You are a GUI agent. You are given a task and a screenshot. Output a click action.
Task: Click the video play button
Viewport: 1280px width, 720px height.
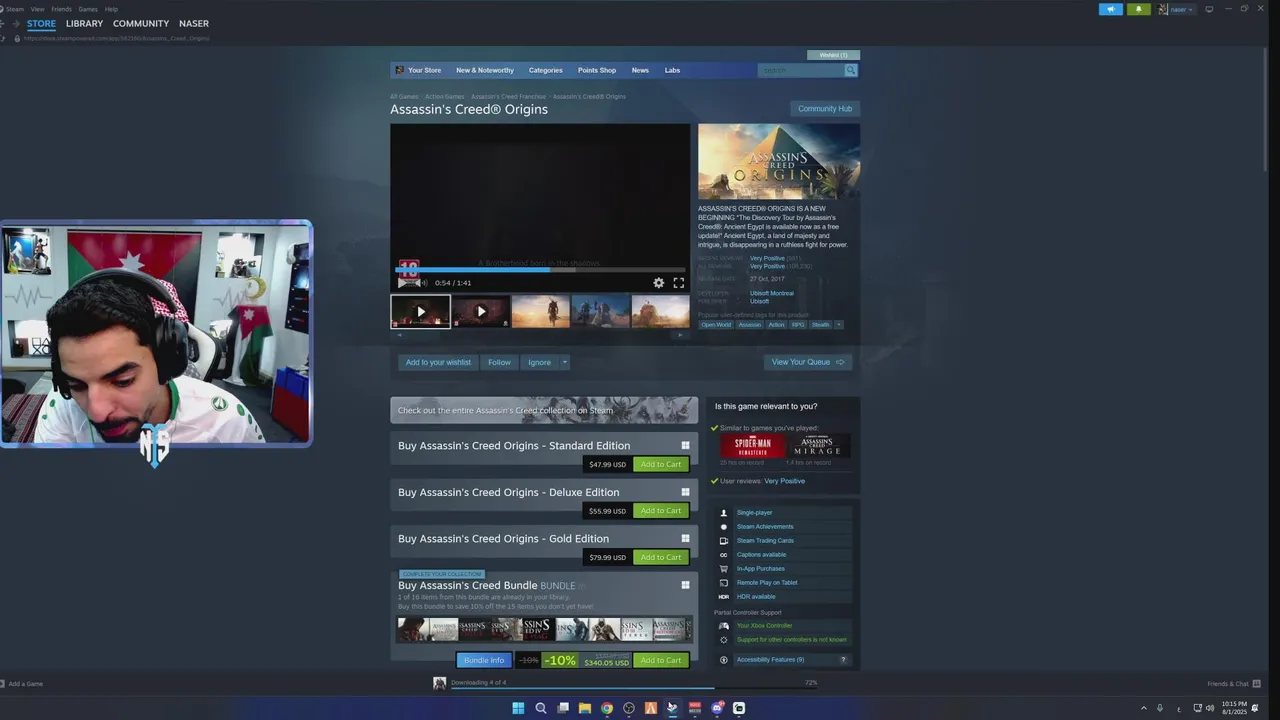[402, 283]
